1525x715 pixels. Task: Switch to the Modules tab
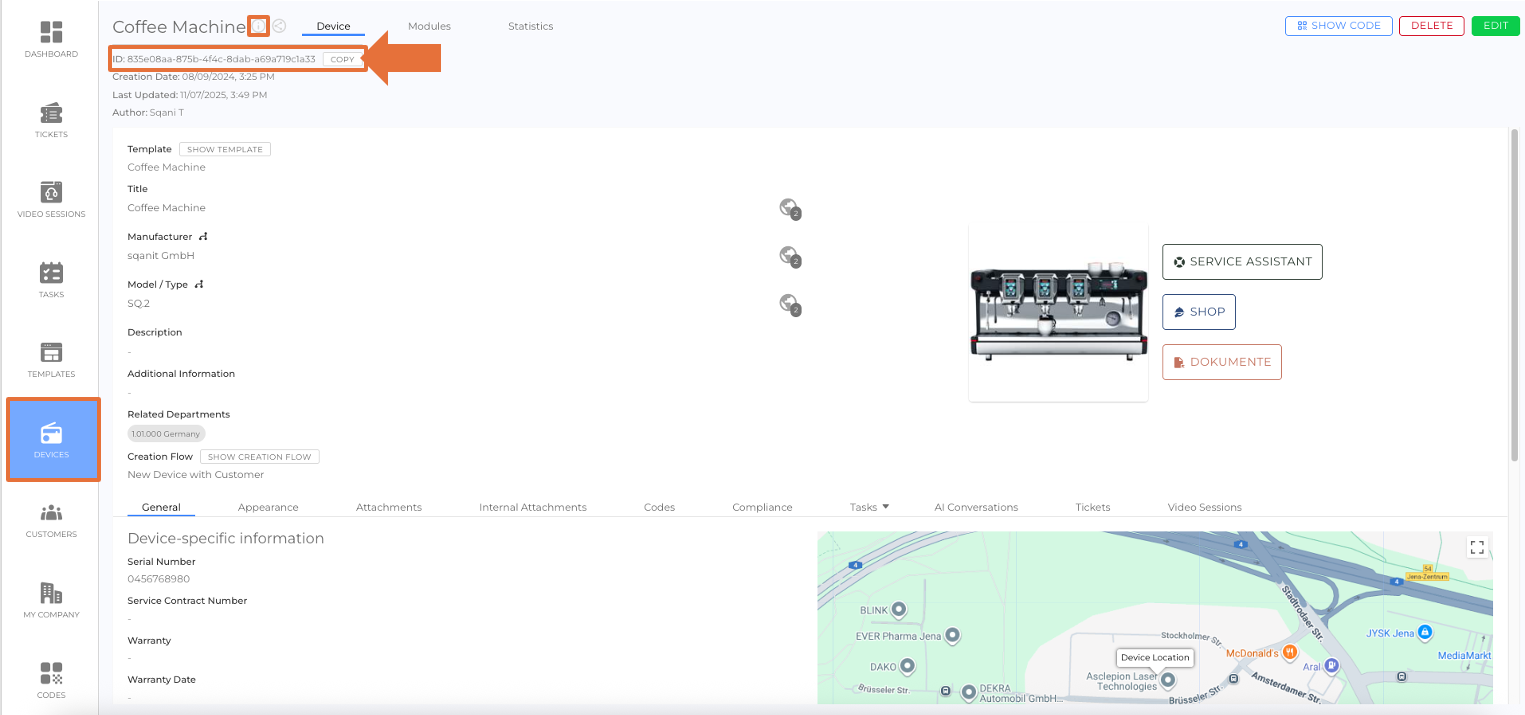(429, 26)
